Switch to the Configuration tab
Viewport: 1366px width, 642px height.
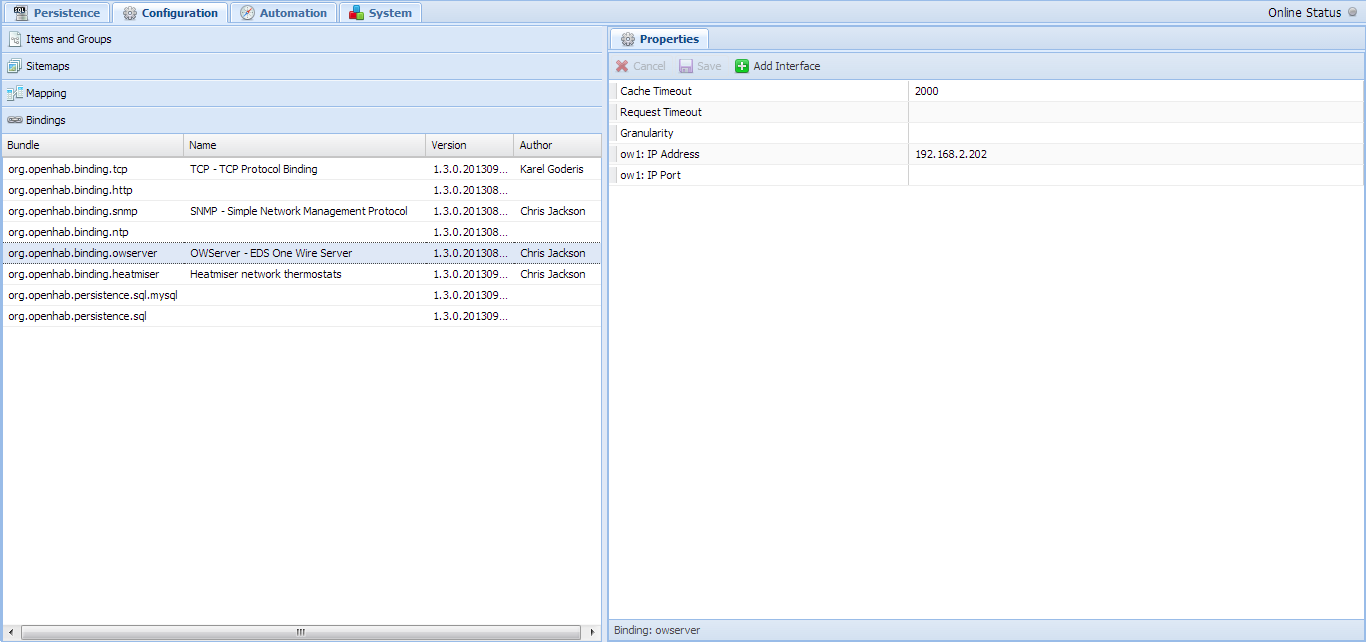tap(170, 13)
